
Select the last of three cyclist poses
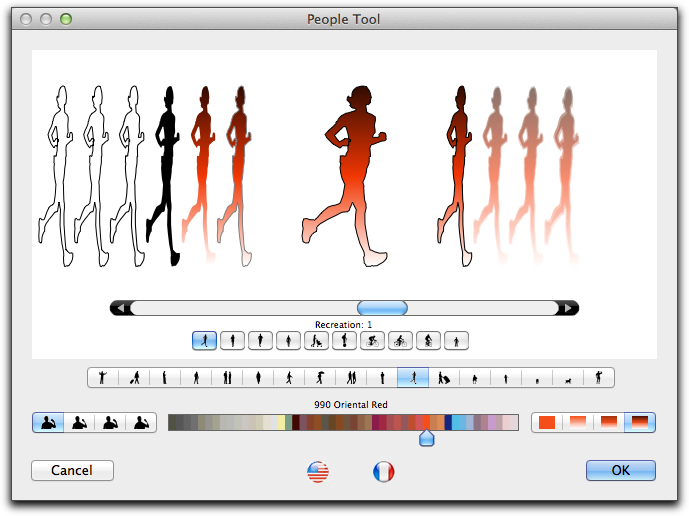[x=428, y=341]
